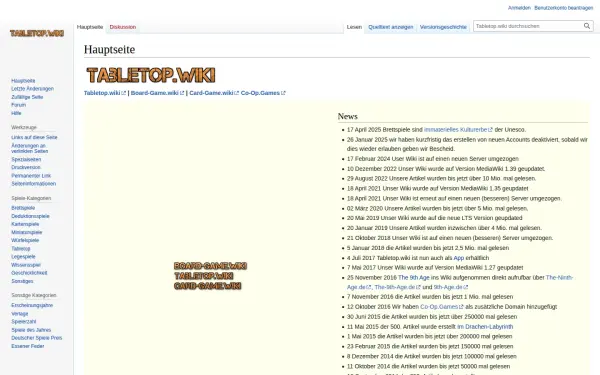Go to Hauptseite in the sidebar
The image size is (600, 375).
[x=23, y=81]
